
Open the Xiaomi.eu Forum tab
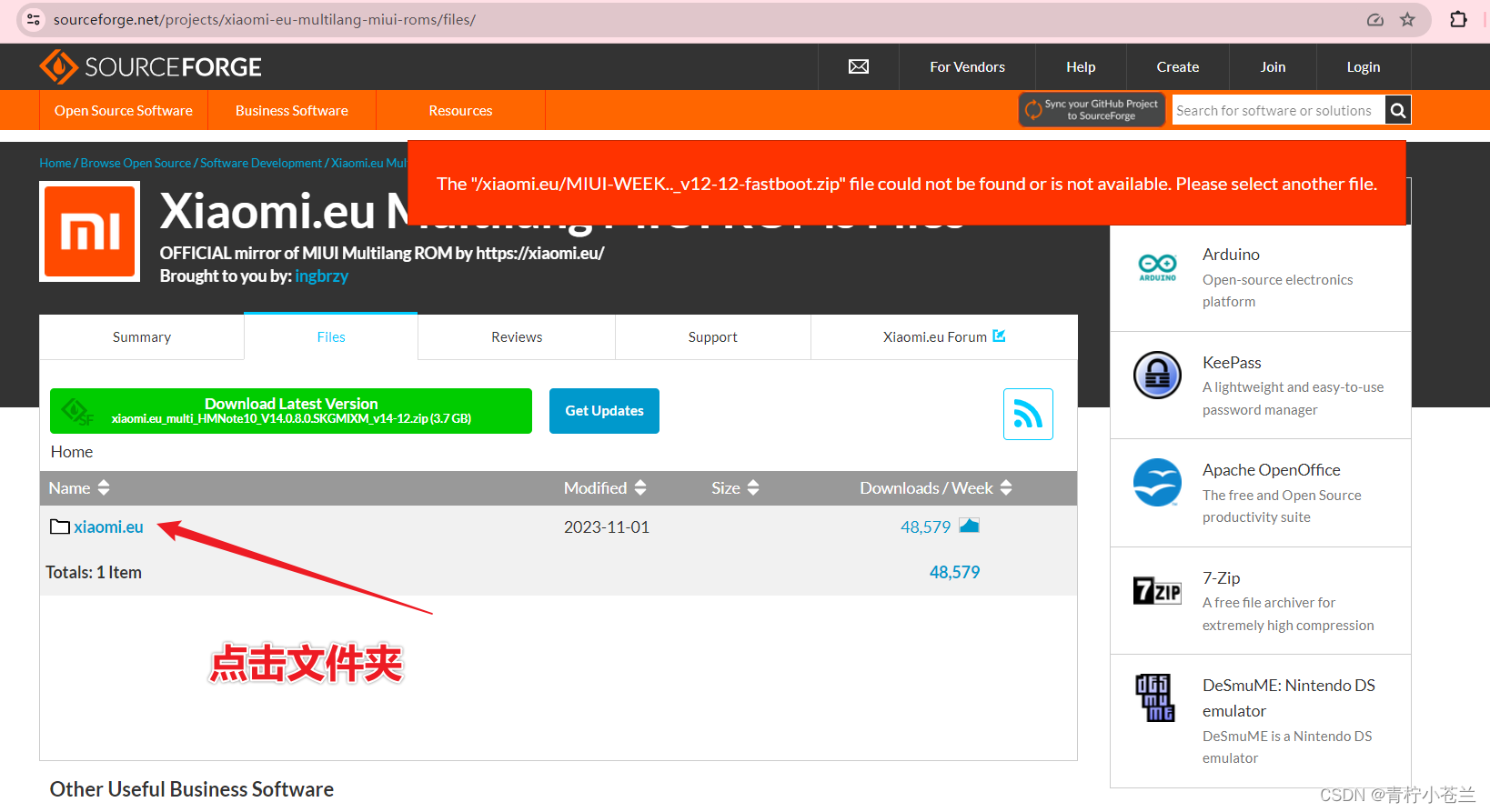pos(944,337)
